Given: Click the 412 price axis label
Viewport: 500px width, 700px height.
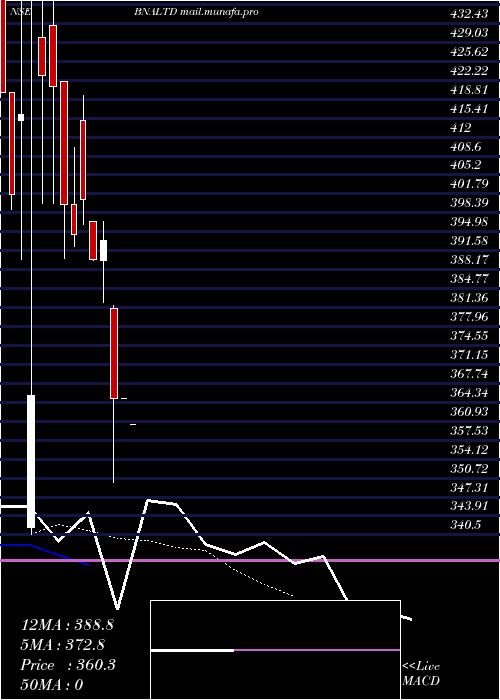Looking at the screenshot, I should [x=461, y=128].
